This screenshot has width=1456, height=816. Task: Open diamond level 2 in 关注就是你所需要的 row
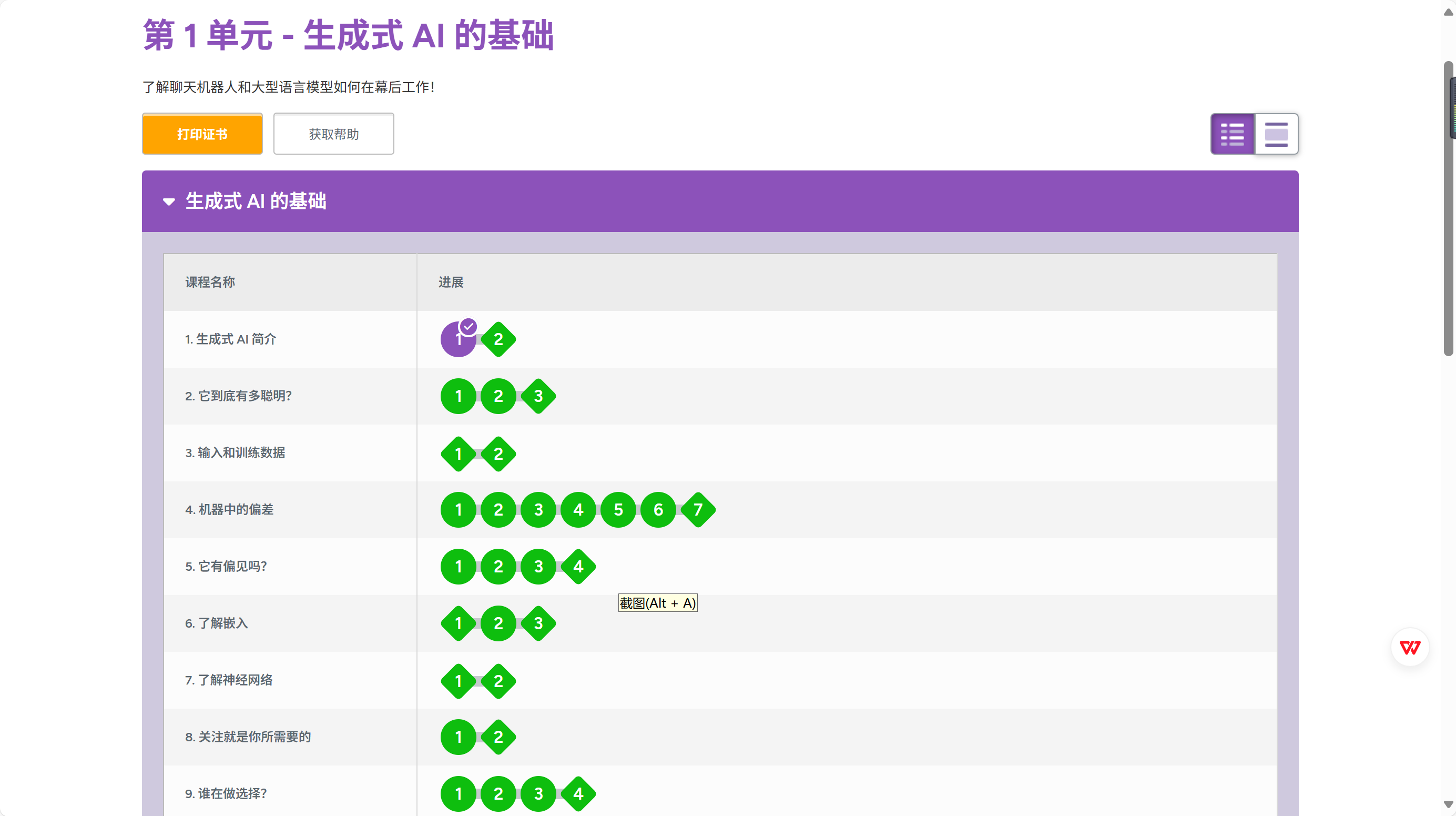pyautogui.click(x=498, y=737)
